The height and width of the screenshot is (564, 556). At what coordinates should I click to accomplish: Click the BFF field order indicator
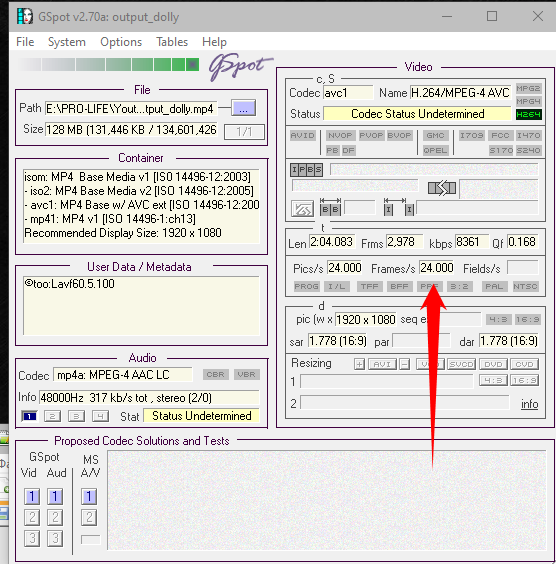point(399,286)
